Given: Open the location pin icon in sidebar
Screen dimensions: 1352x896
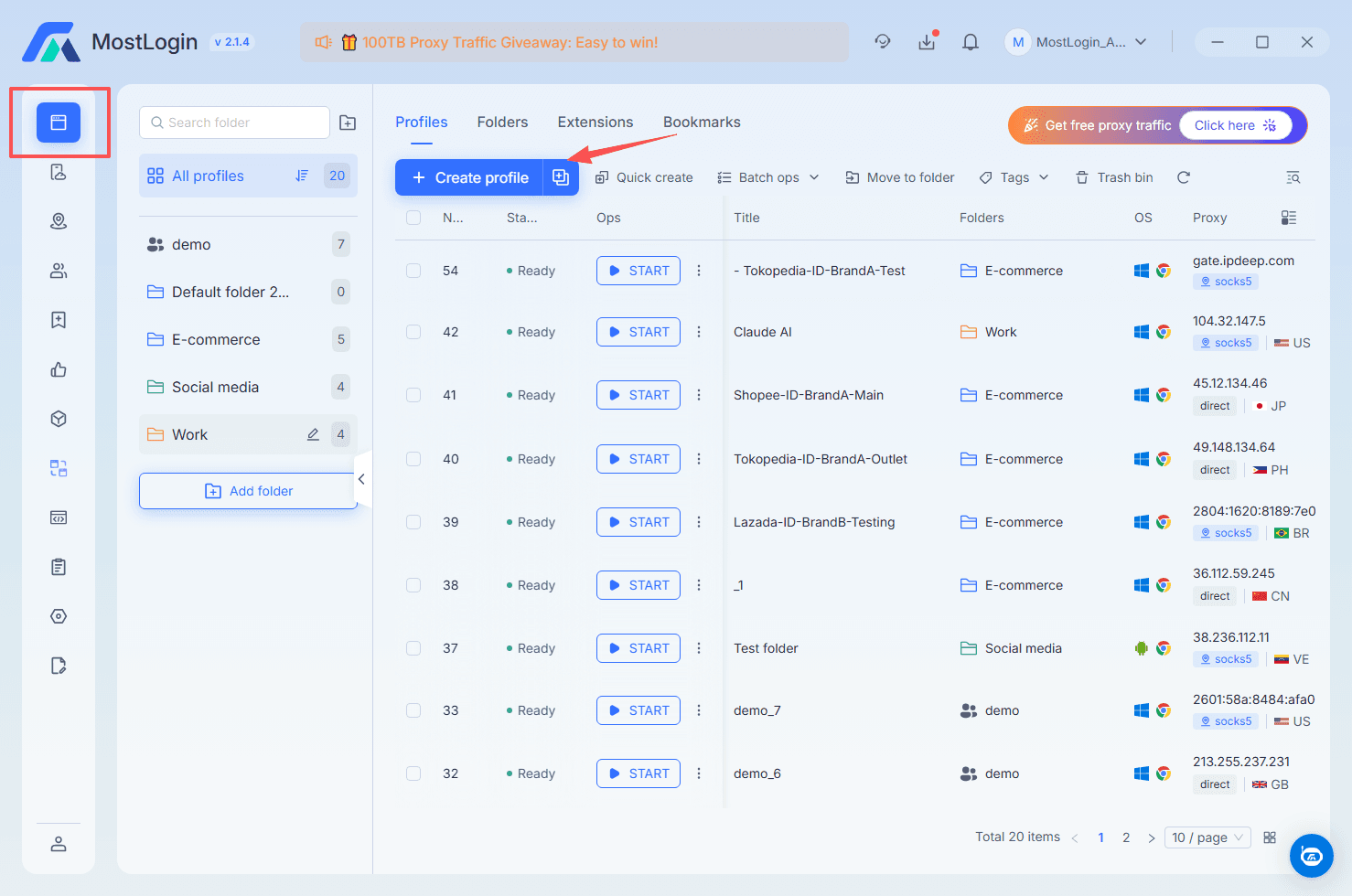Looking at the screenshot, I should click(59, 221).
